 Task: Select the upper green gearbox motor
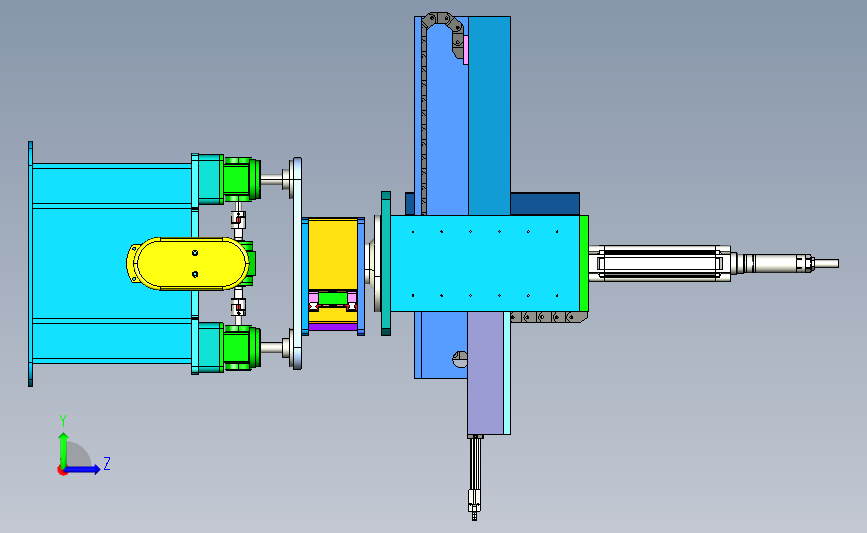[242, 179]
